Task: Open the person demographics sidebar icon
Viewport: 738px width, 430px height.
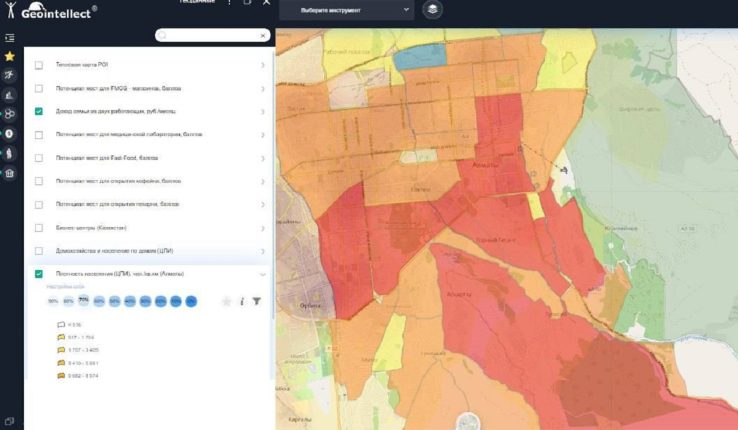Action: click(9, 153)
